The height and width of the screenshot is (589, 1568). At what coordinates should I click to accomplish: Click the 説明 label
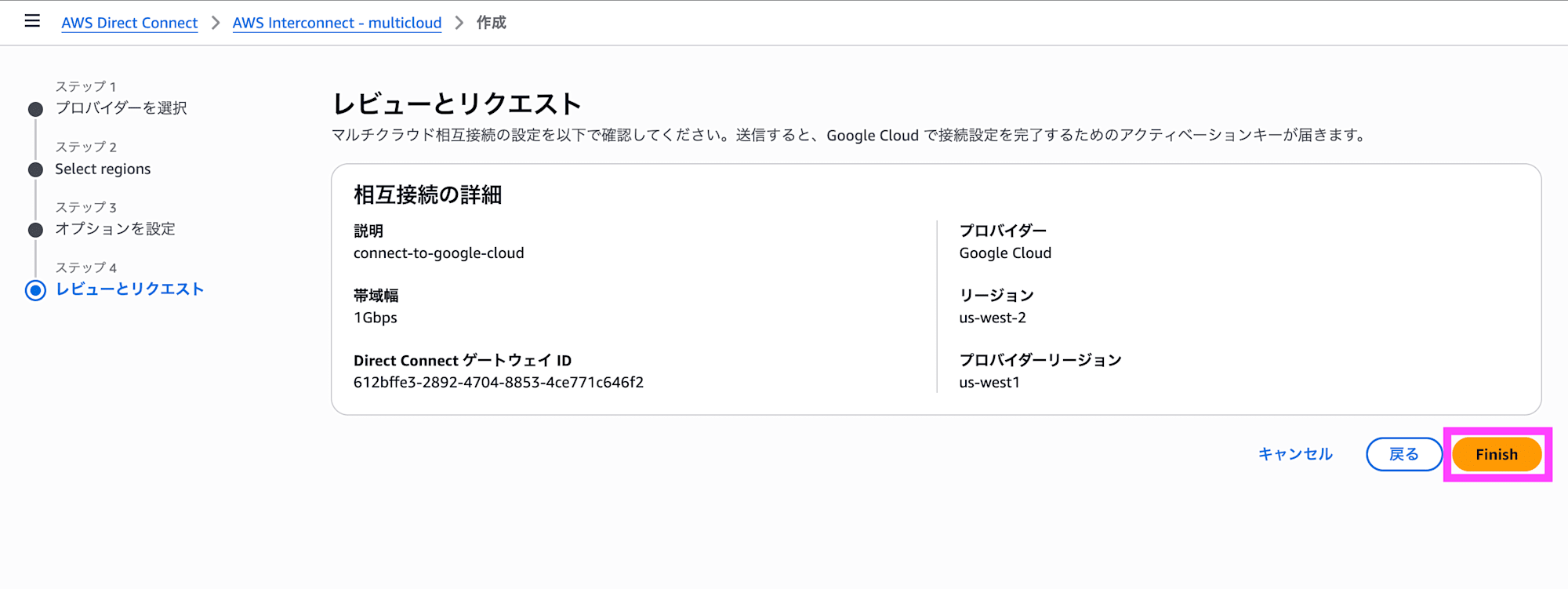(368, 231)
